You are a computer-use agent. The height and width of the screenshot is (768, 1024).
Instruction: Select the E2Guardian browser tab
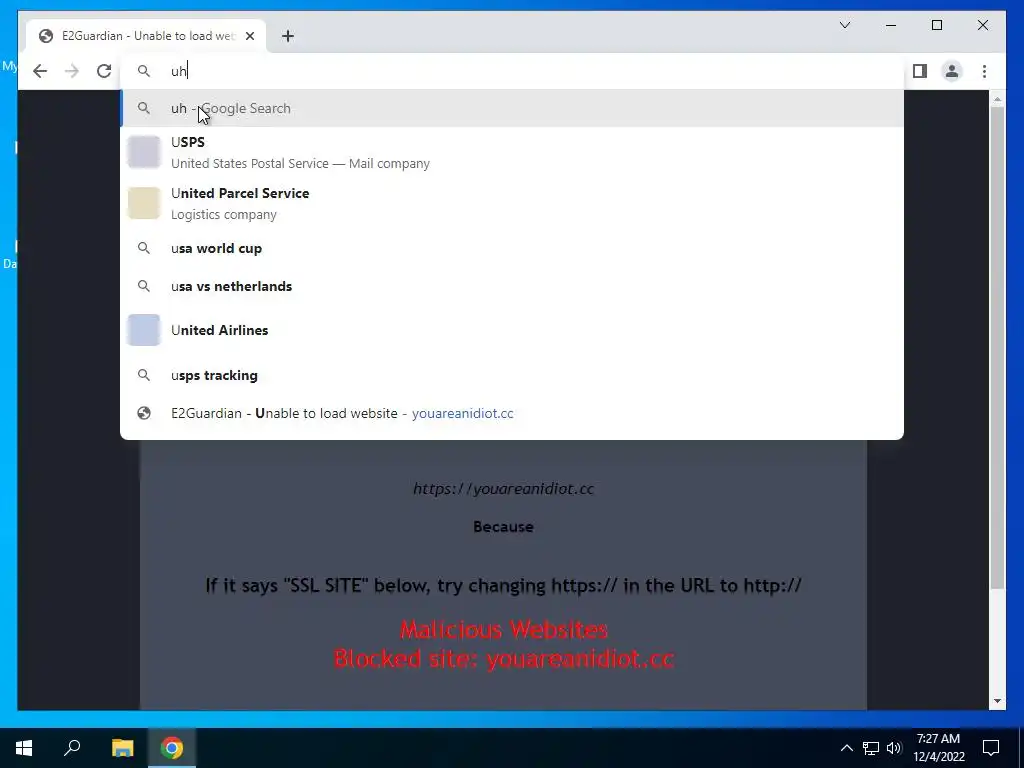click(146, 36)
